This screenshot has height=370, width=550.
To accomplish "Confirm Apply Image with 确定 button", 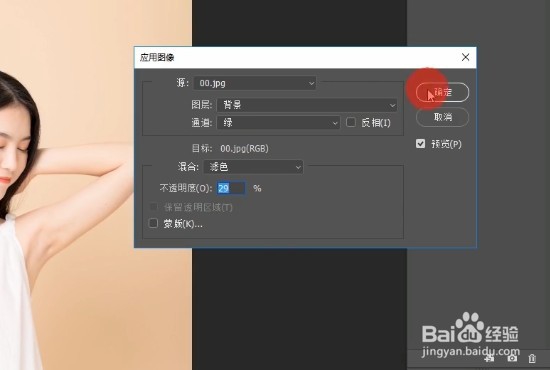I will (x=442, y=92).
